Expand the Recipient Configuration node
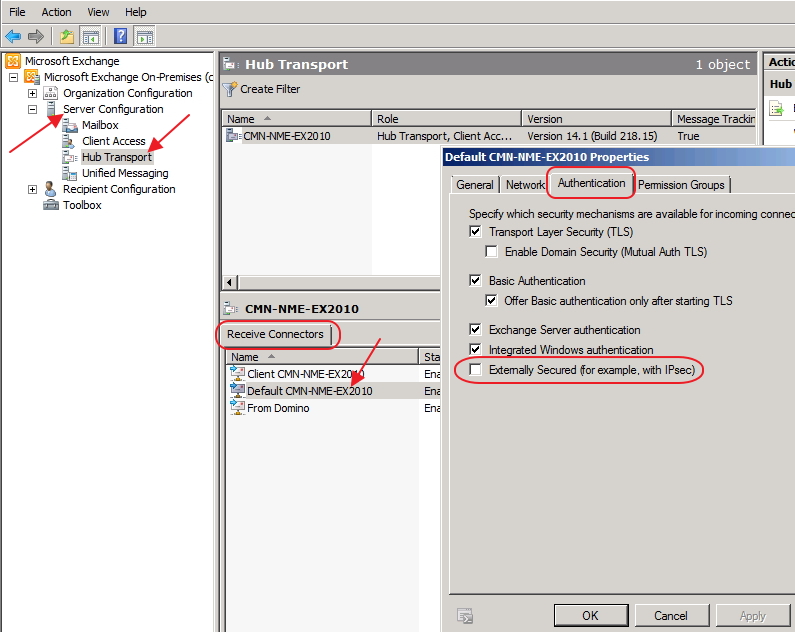 tap(32, 190)
